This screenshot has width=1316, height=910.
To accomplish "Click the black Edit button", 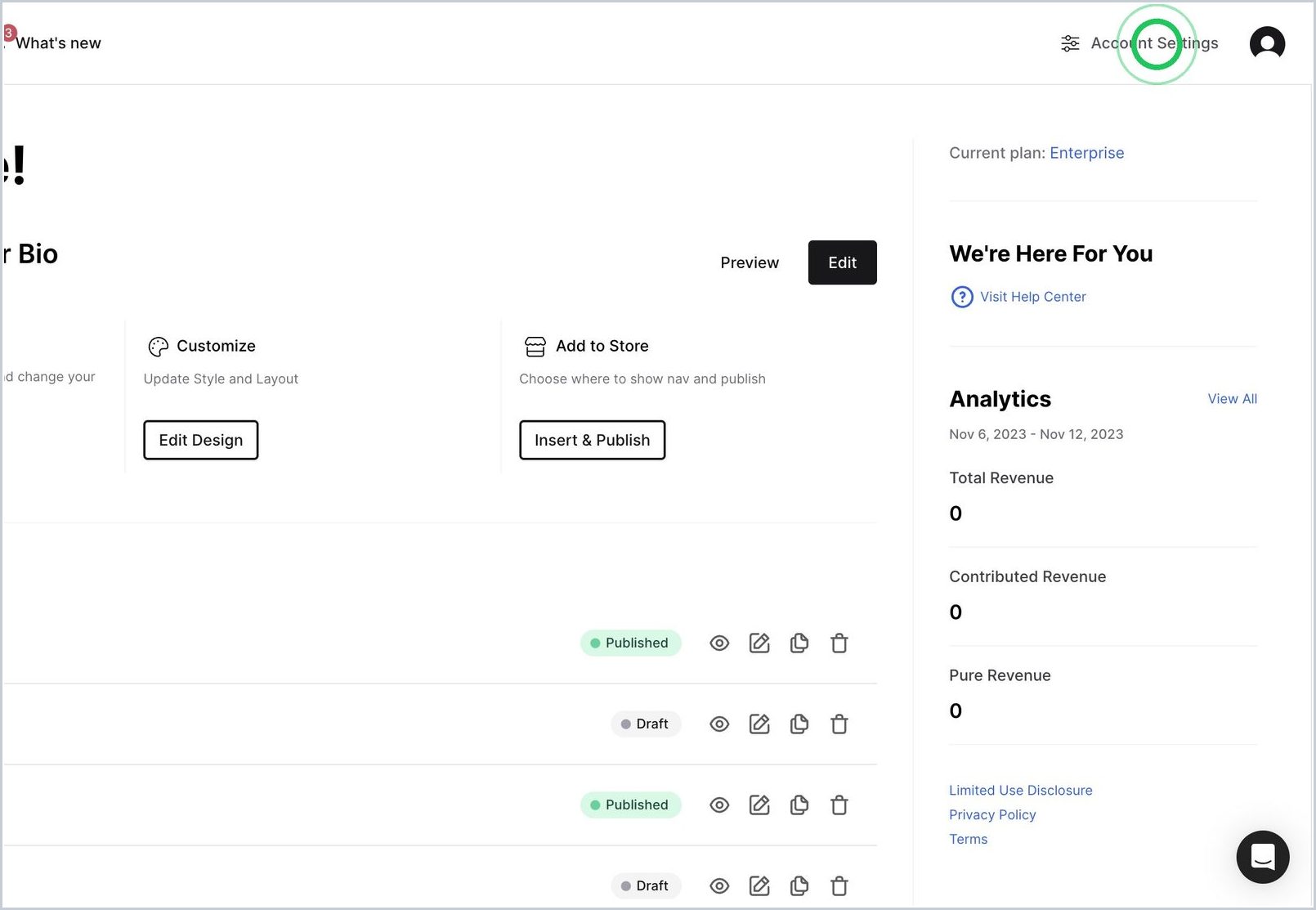I will point(842,263).
